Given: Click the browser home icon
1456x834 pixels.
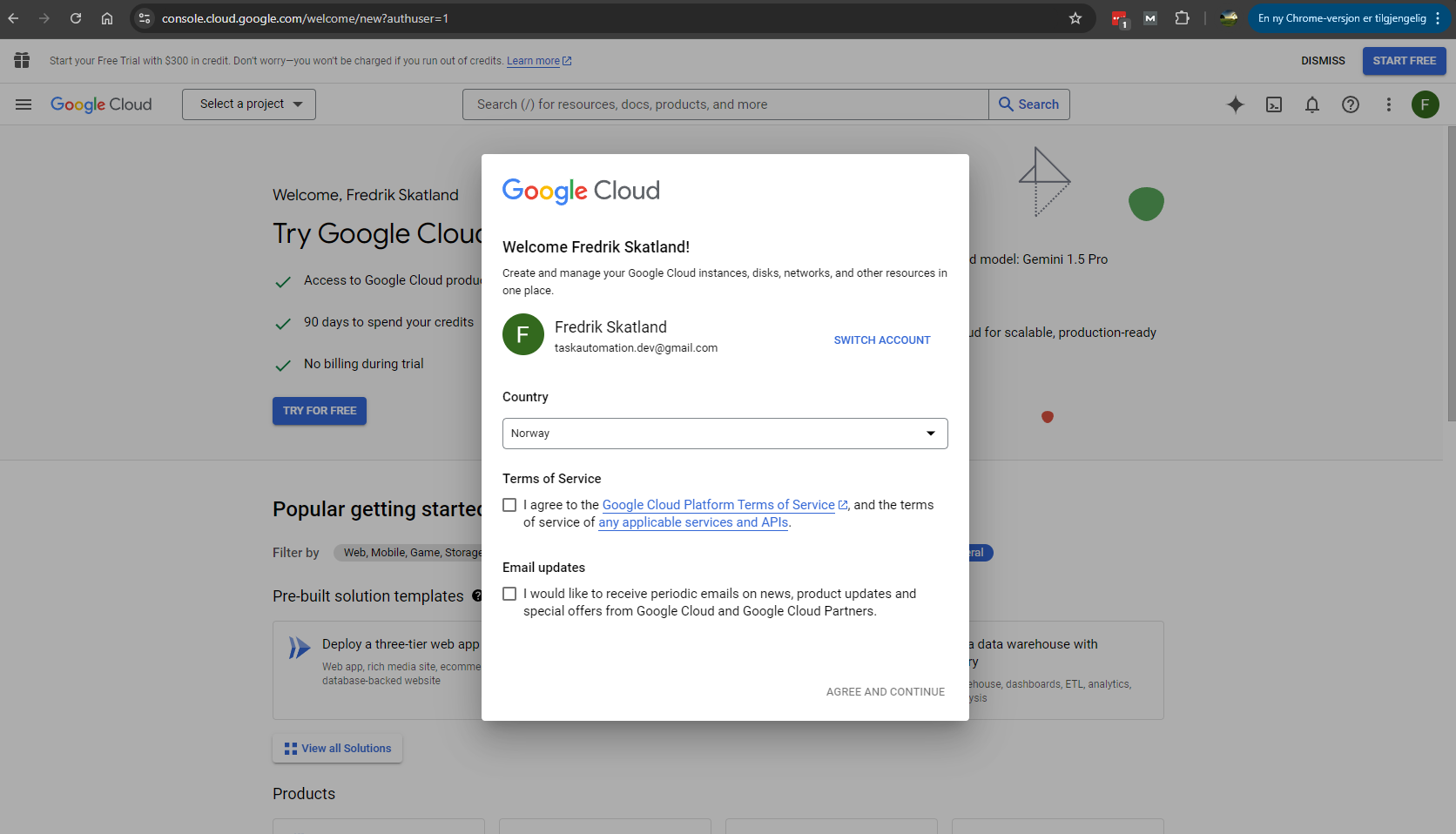Looking at the screenshot, I should click(107, 18).
